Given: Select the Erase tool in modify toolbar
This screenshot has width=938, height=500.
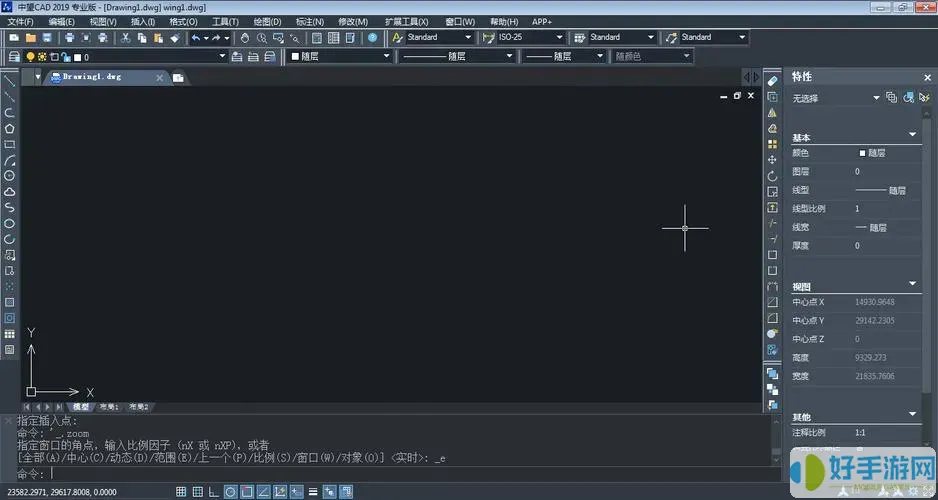Looking at the screenshot, I should (x=772, y=81).
